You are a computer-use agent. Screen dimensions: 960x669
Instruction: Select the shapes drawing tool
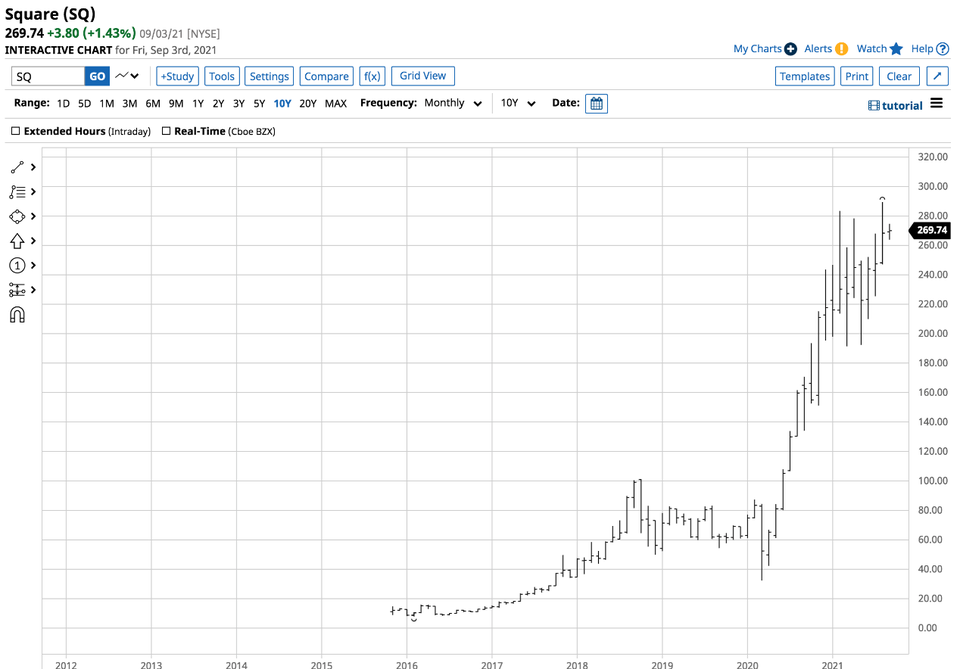click(x=17, y=217)
